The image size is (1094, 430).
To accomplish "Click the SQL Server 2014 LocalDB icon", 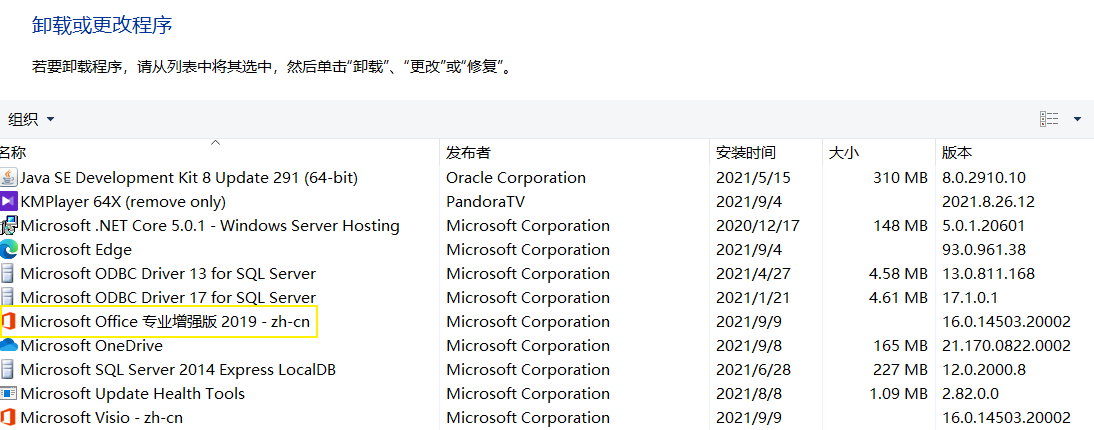I will (8, 369).
